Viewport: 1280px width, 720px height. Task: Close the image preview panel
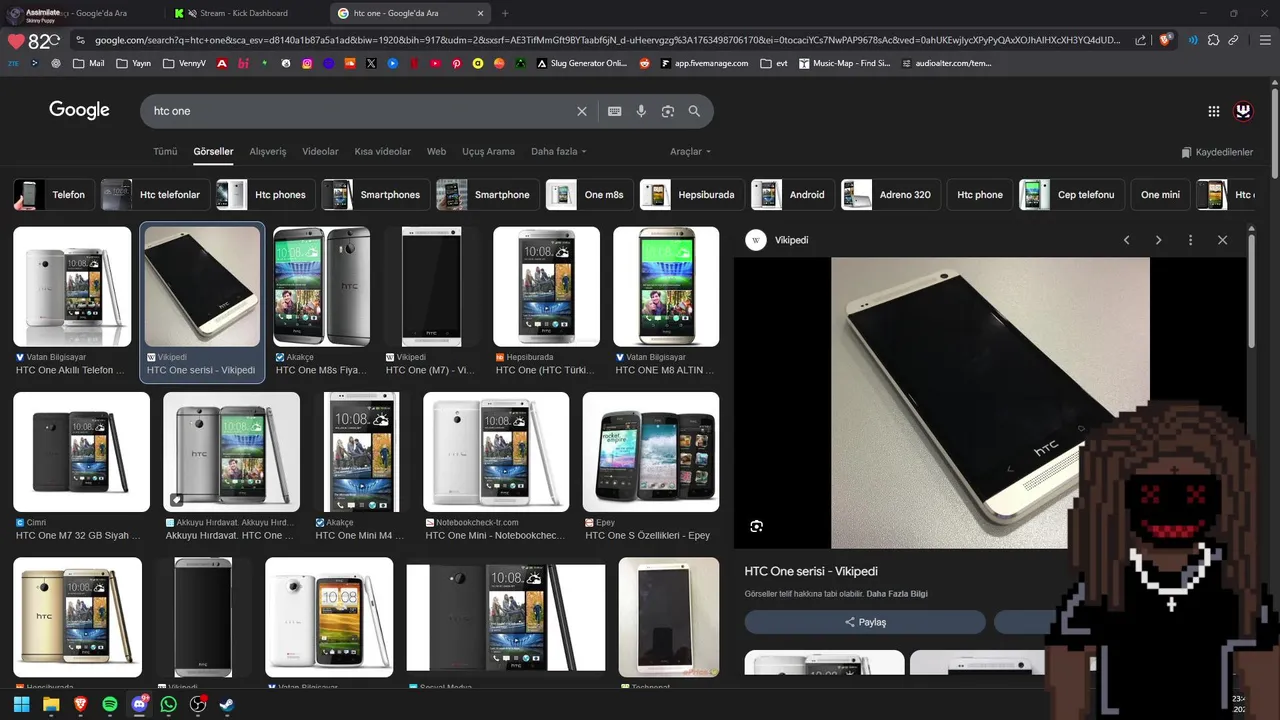tap(1222, 240)
